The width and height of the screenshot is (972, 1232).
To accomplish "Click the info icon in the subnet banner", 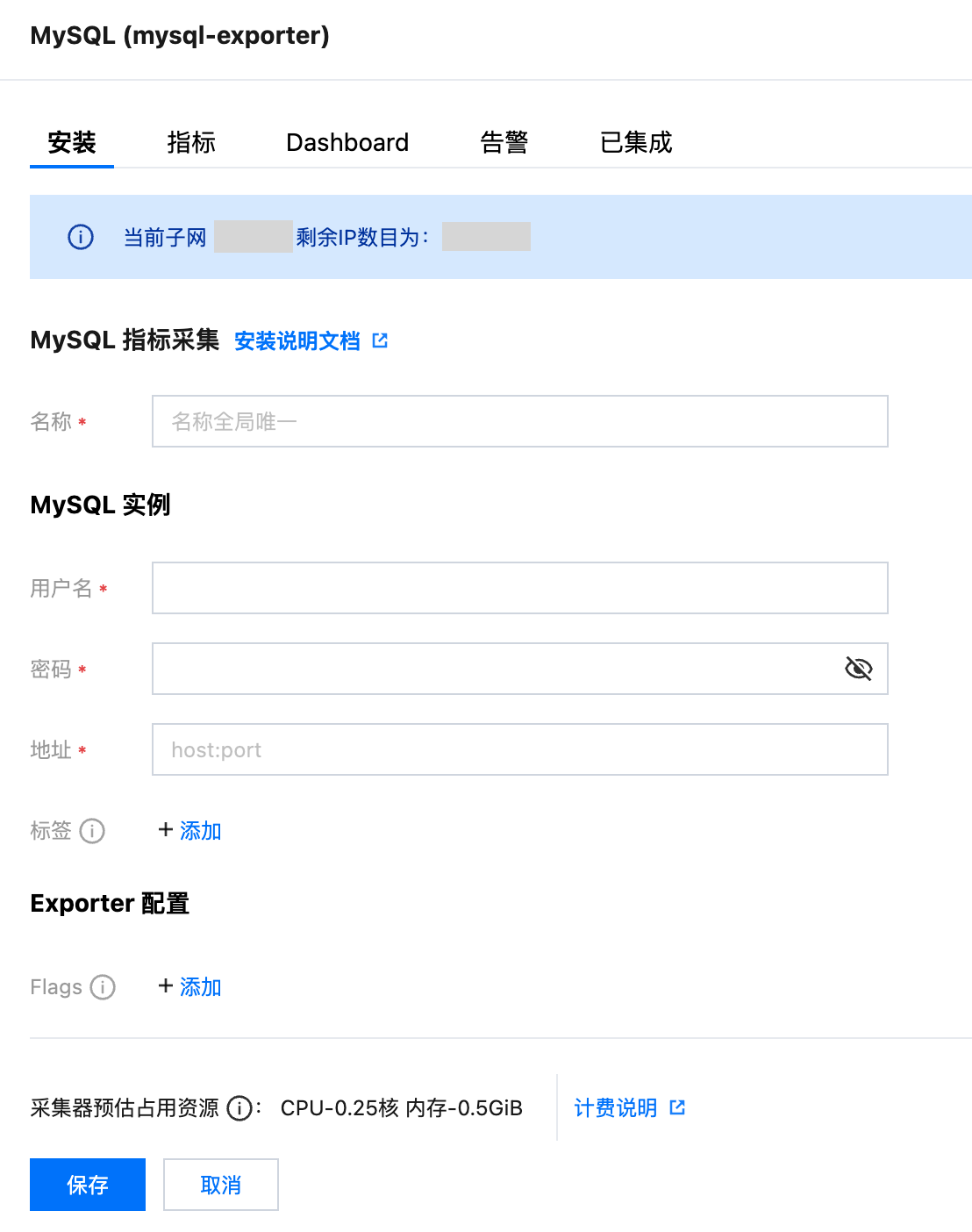I will click(x=81, y=237).
